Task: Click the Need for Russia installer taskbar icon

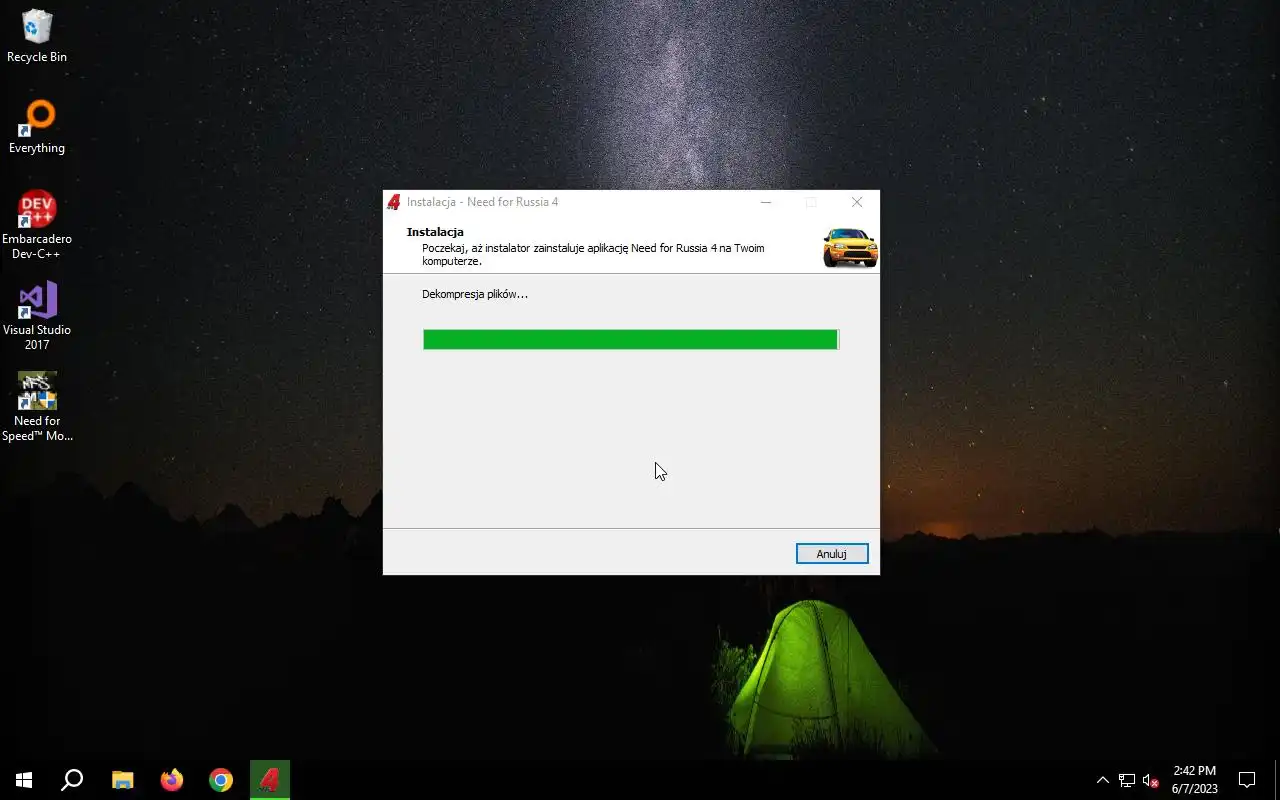Action: 270,780
